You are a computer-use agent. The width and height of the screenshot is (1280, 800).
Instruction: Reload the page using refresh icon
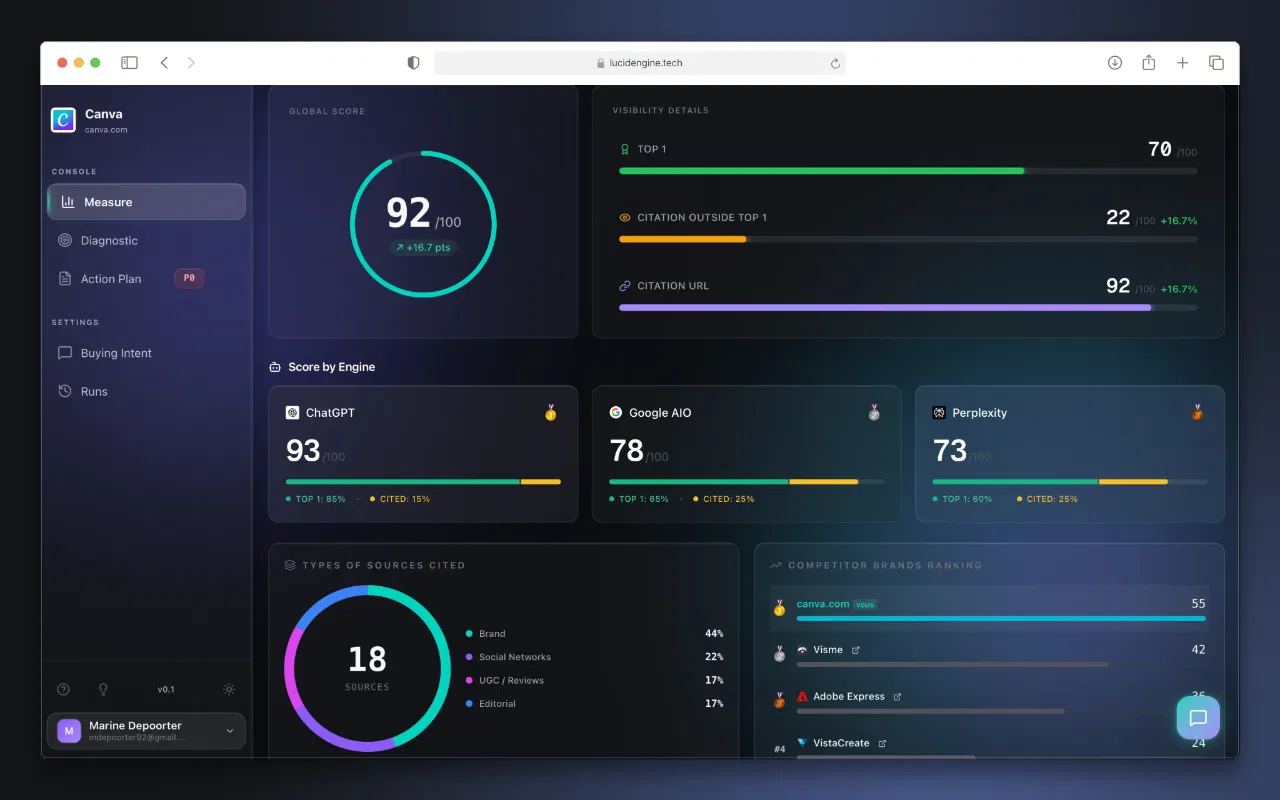(x=835, y=63)
